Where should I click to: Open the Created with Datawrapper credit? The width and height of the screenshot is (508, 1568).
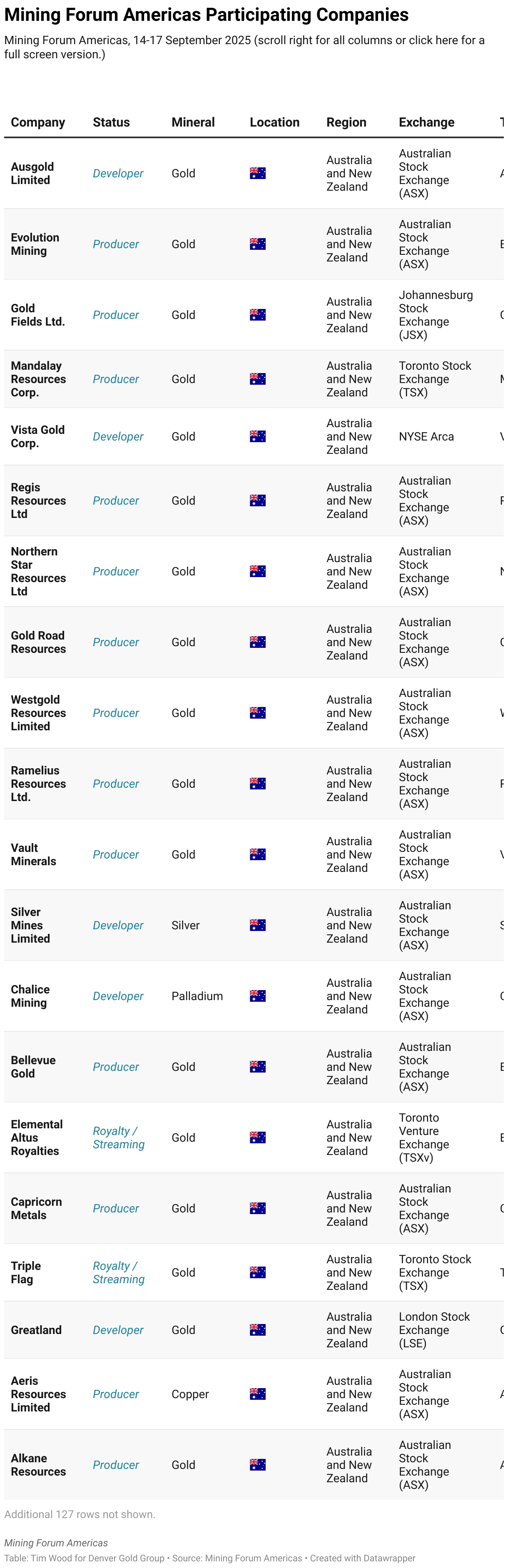[362, 1558]
